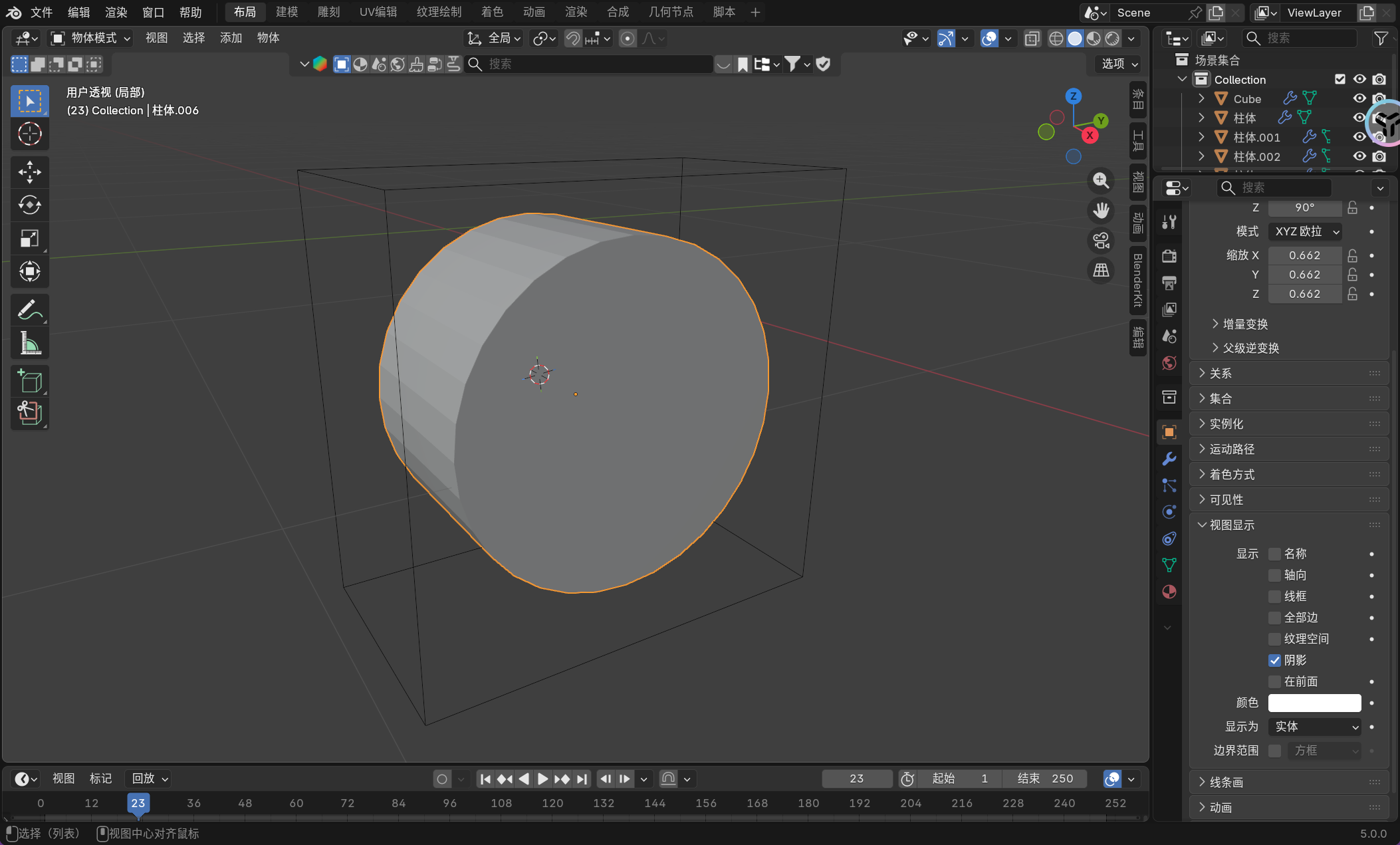
Task: Expand 柱体.001 in outliner tree
Action: (x=1201, y=137)
